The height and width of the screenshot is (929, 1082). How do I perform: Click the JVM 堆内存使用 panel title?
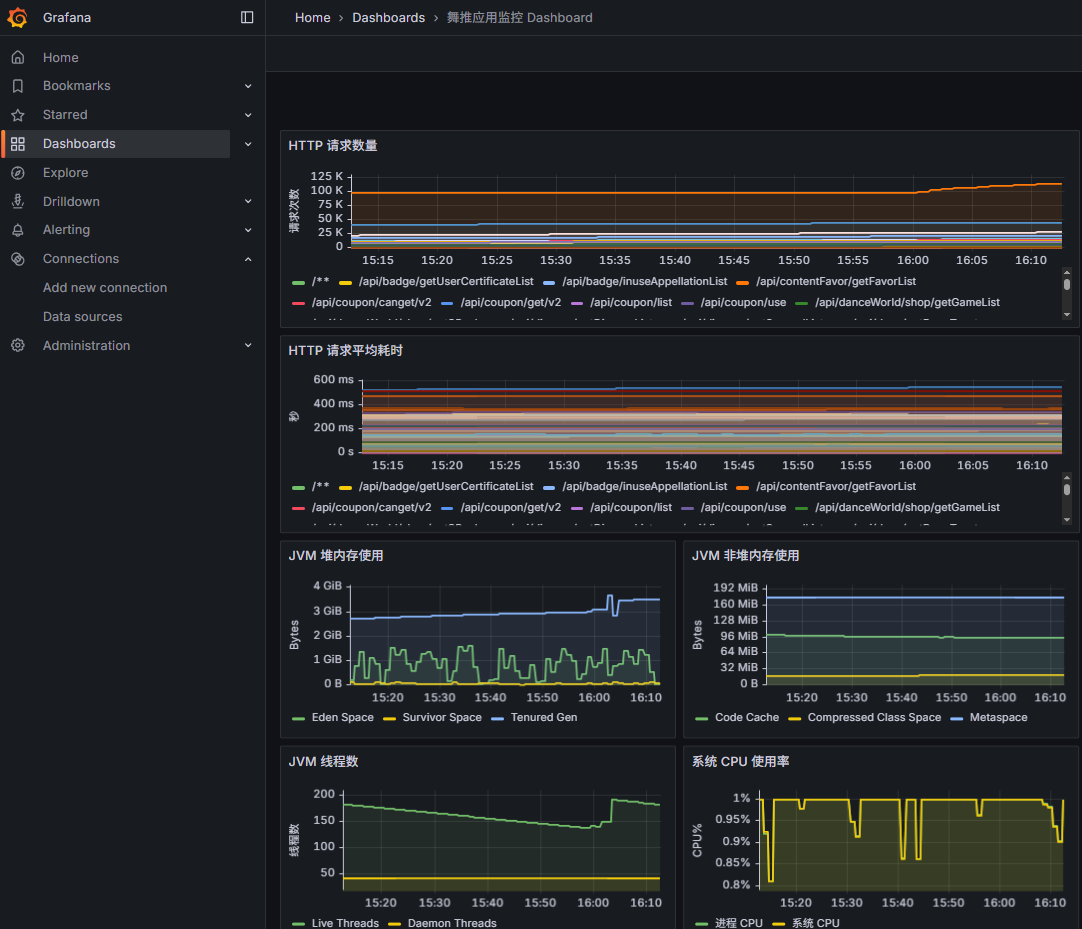[x=335, y=556]
